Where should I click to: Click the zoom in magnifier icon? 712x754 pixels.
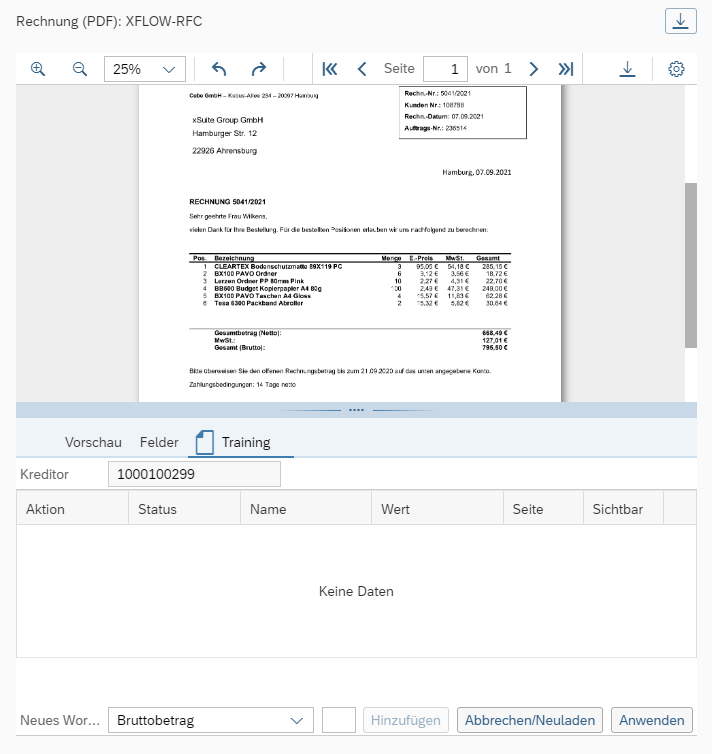38,69
